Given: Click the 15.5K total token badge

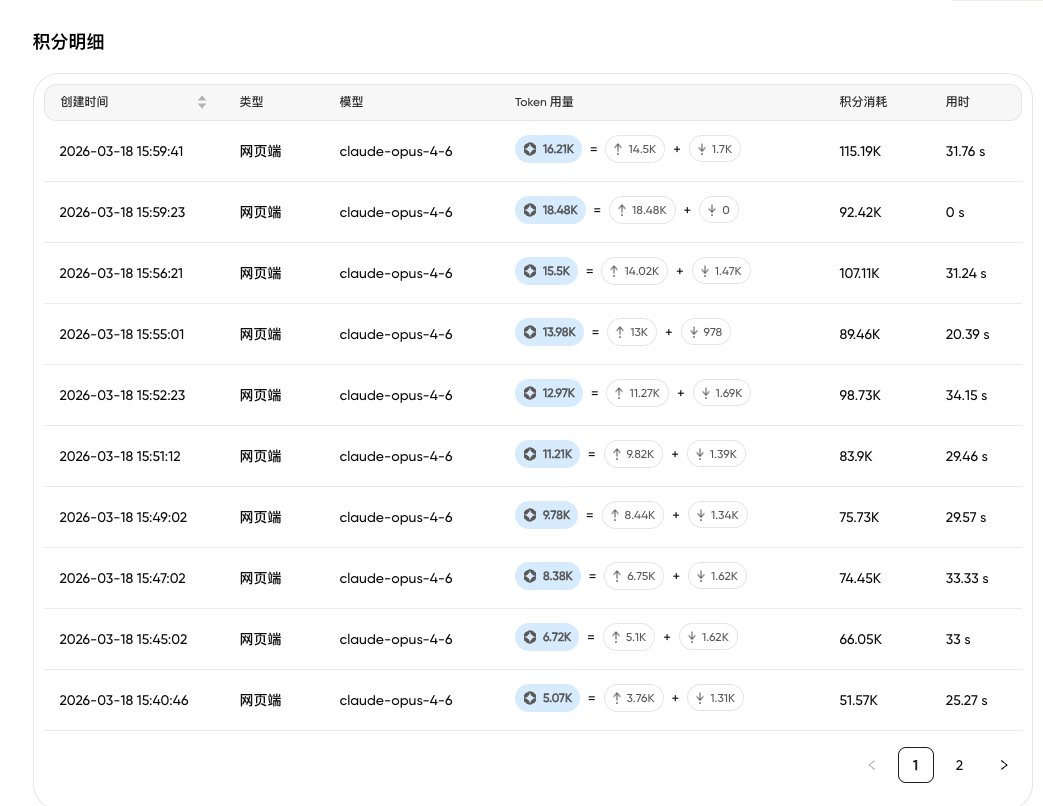Looking at the screenshot, I should tap(546, 271).
